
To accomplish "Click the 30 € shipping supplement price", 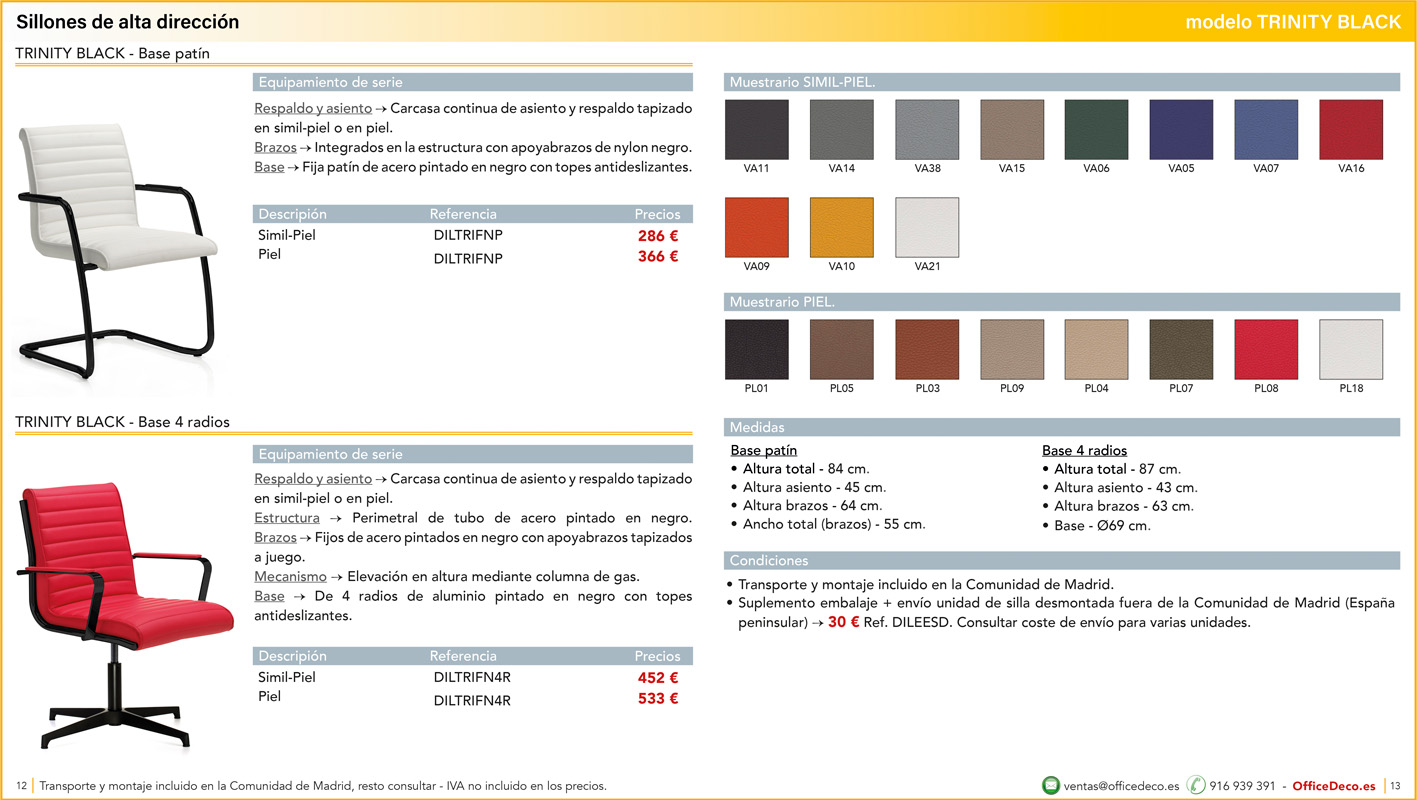I will click(843, 622).
